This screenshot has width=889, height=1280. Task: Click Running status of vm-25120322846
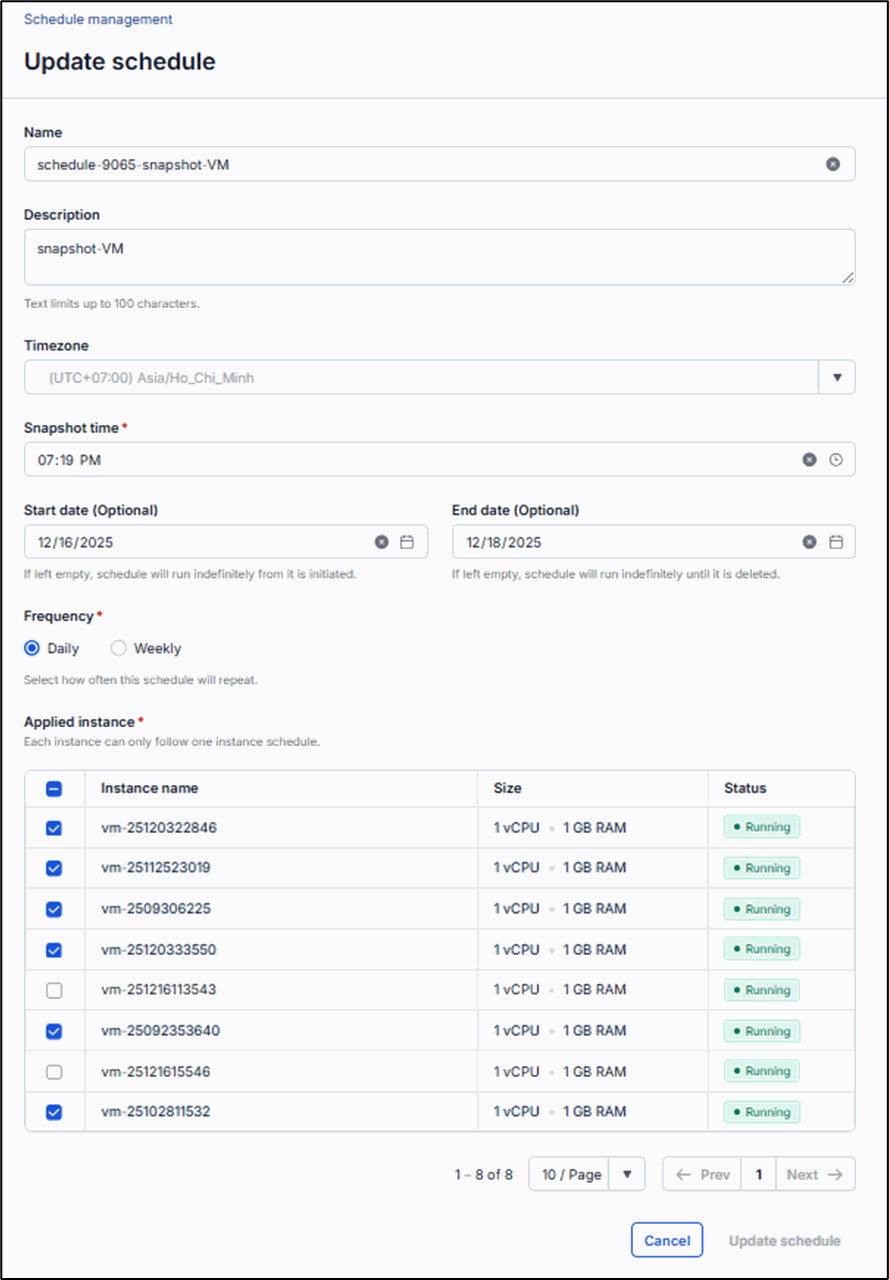click(762, 828)
